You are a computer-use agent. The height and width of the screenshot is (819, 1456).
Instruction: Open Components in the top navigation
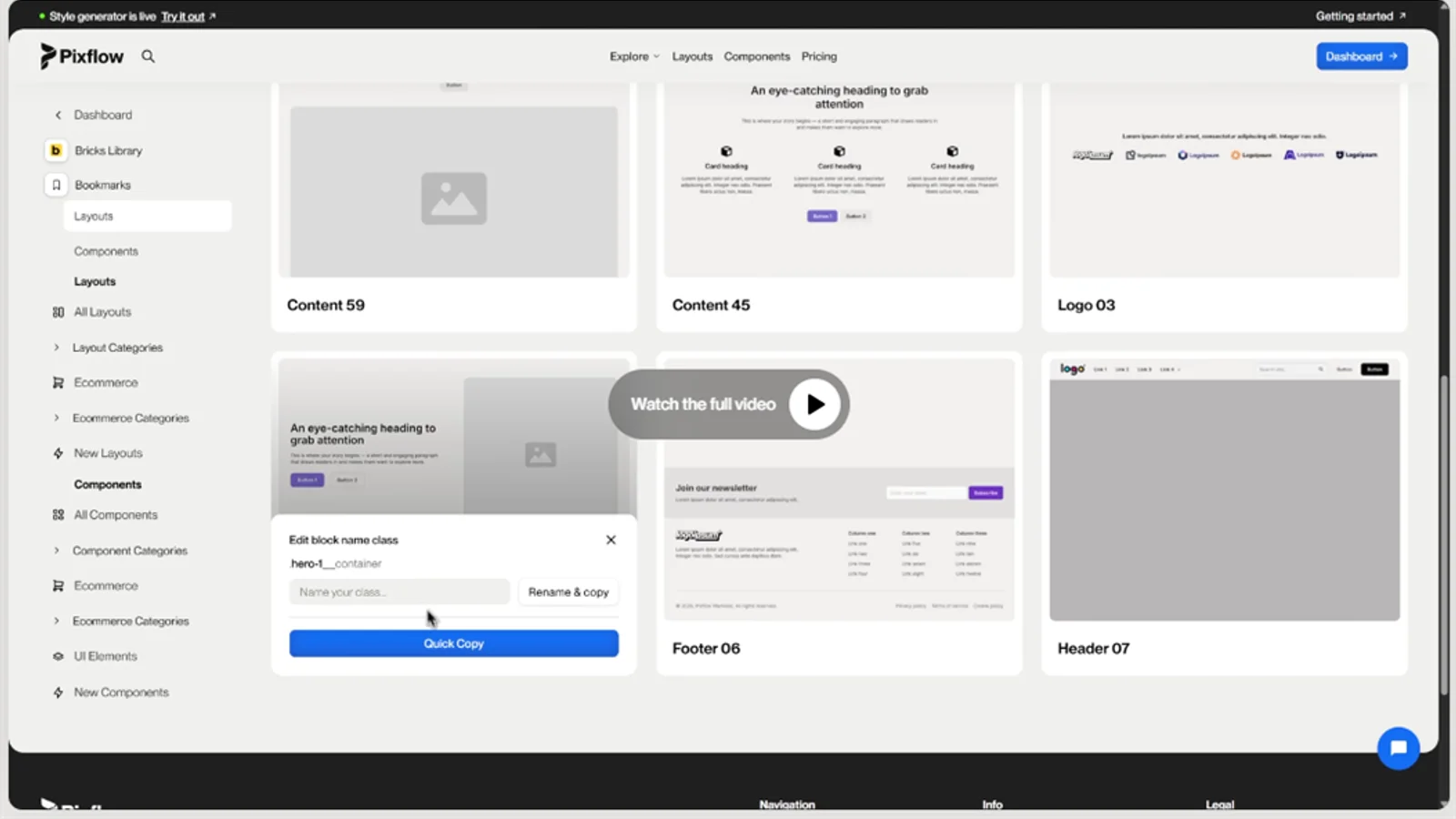[756, 56]
